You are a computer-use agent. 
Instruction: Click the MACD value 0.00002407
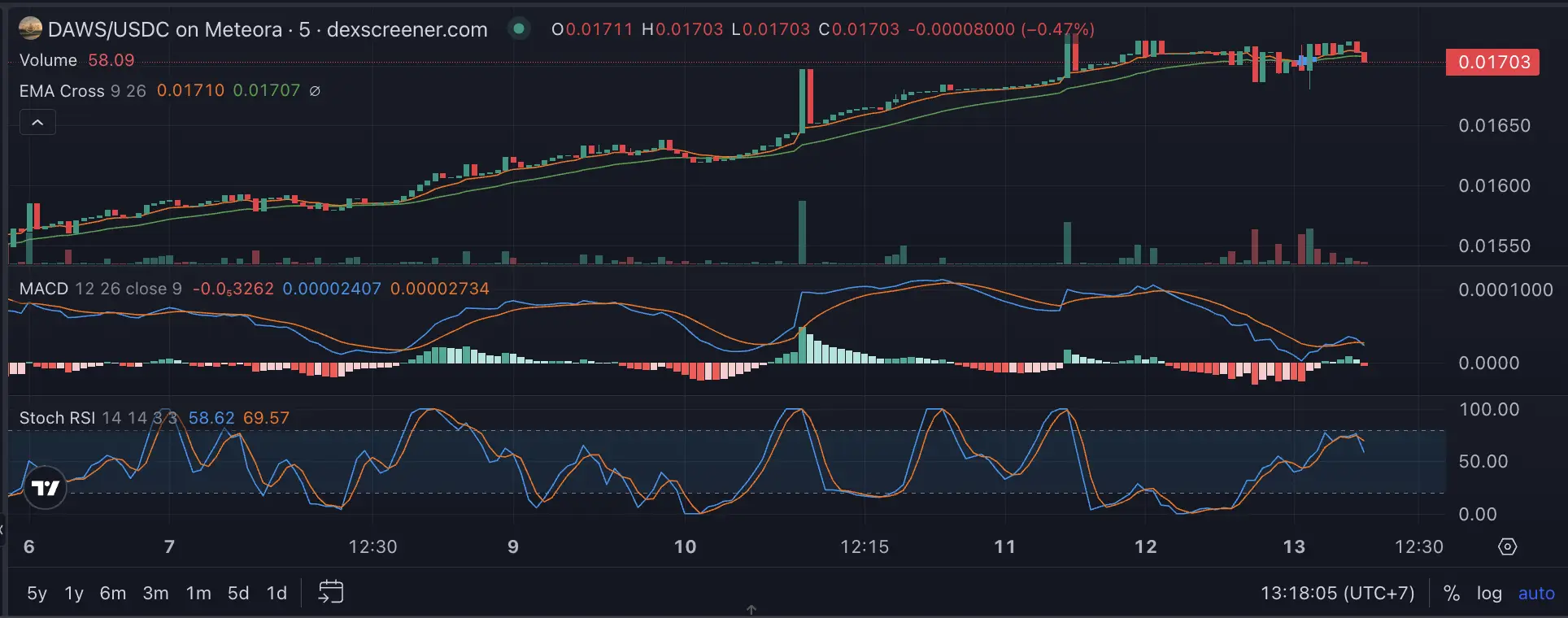[332, 289]
